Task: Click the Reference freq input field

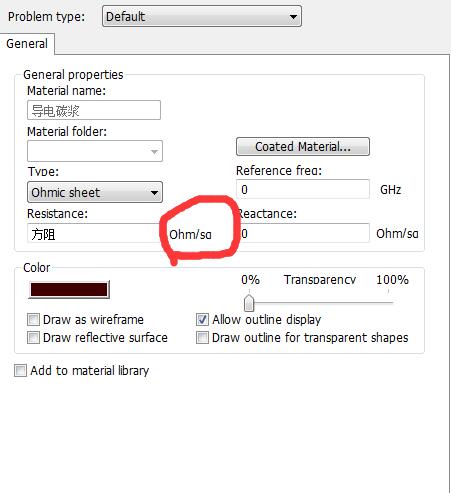Action: [303, 189]
